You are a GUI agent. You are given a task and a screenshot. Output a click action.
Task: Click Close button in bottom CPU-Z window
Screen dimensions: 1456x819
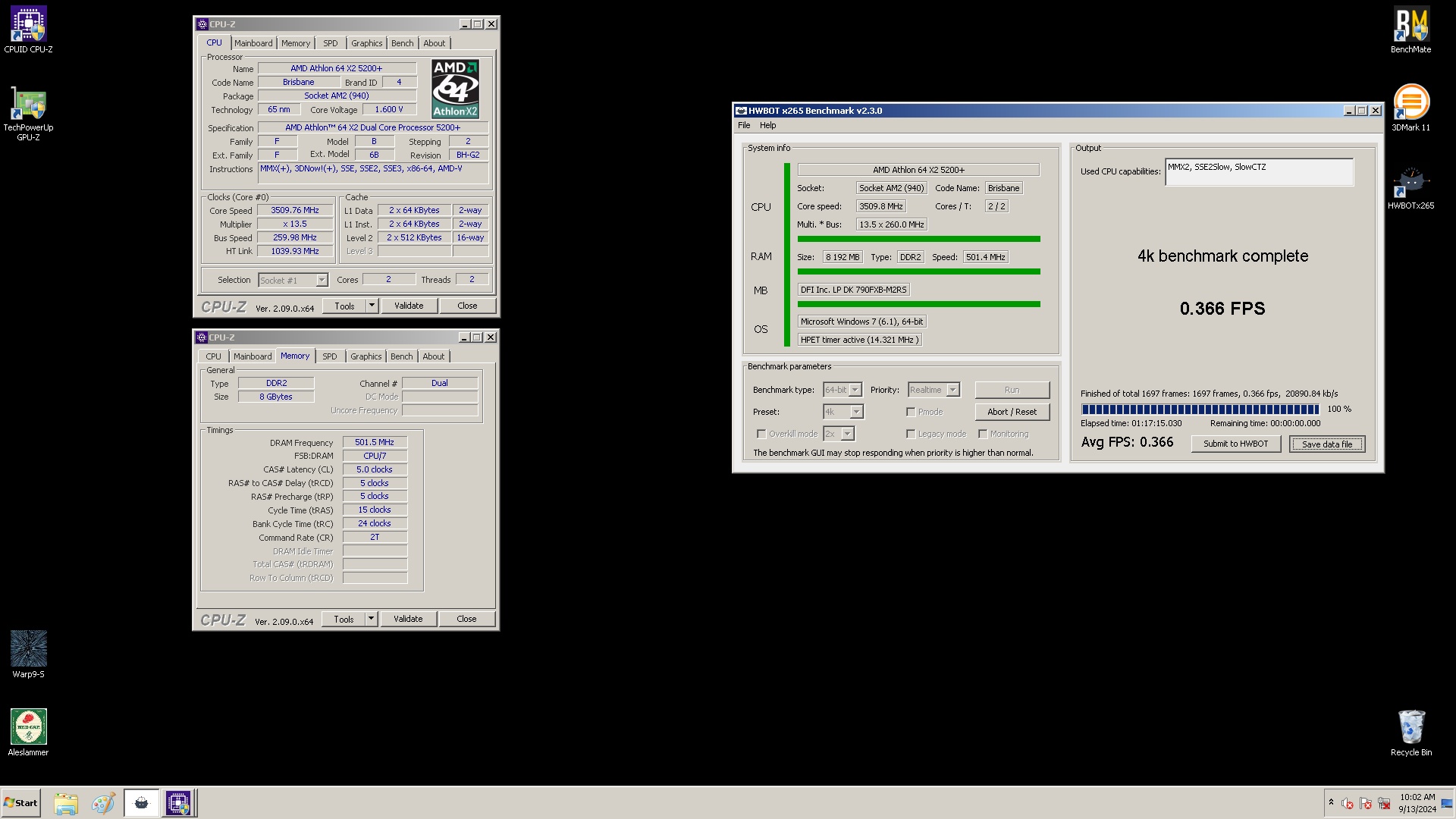coord(466,619)
